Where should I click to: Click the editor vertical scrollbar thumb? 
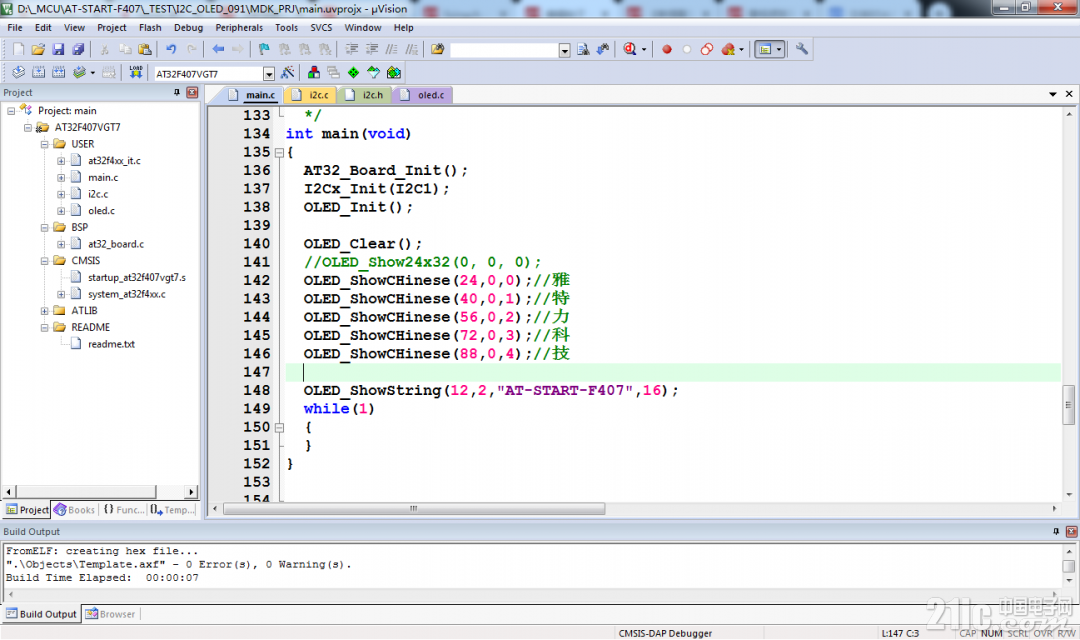1069,404
